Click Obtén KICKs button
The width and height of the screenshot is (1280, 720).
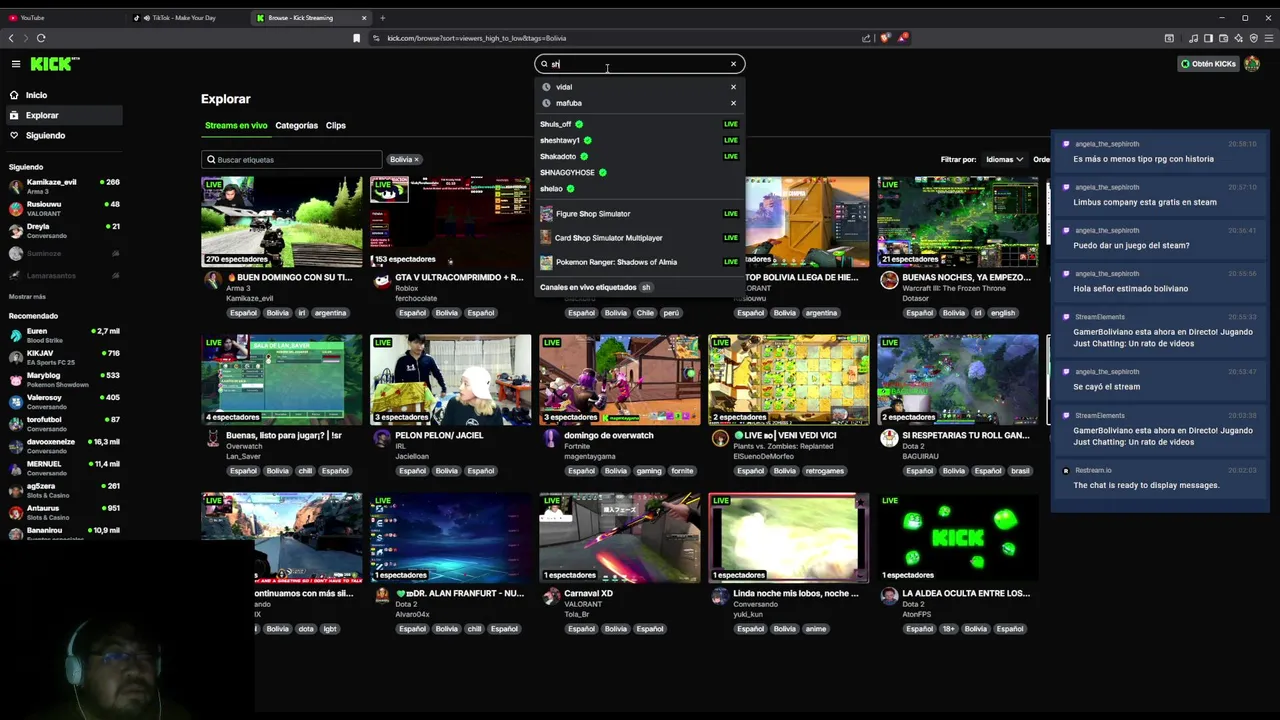point(1208,64)
